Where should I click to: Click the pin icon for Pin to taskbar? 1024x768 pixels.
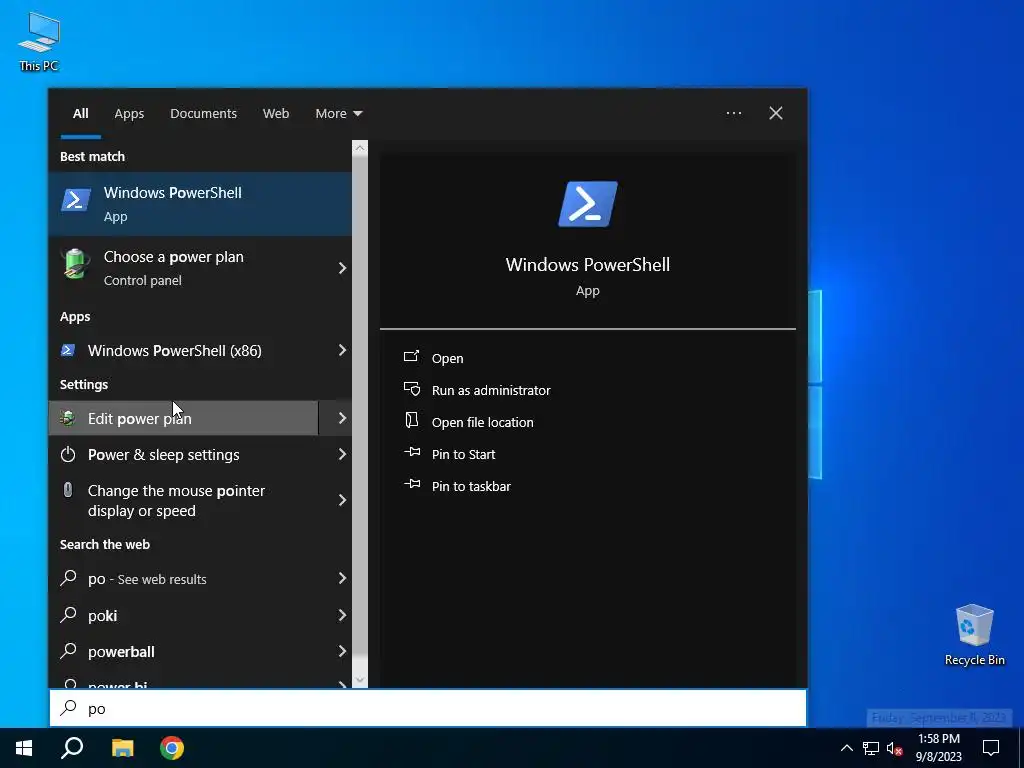412,484
